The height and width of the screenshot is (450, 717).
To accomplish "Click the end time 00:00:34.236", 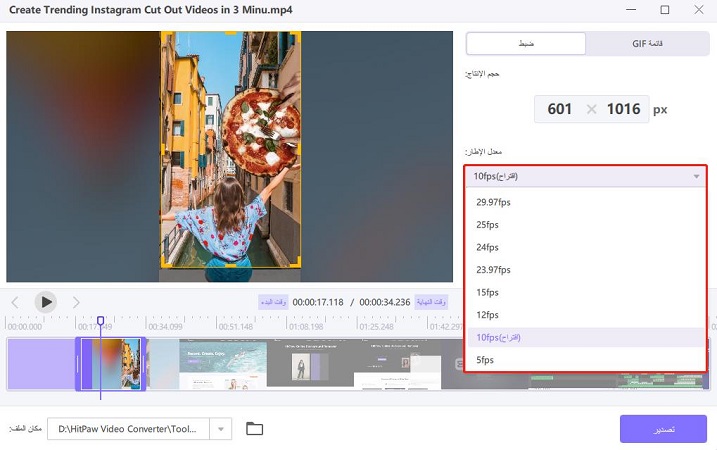I will pyautogui.click(x=385, y=302).
